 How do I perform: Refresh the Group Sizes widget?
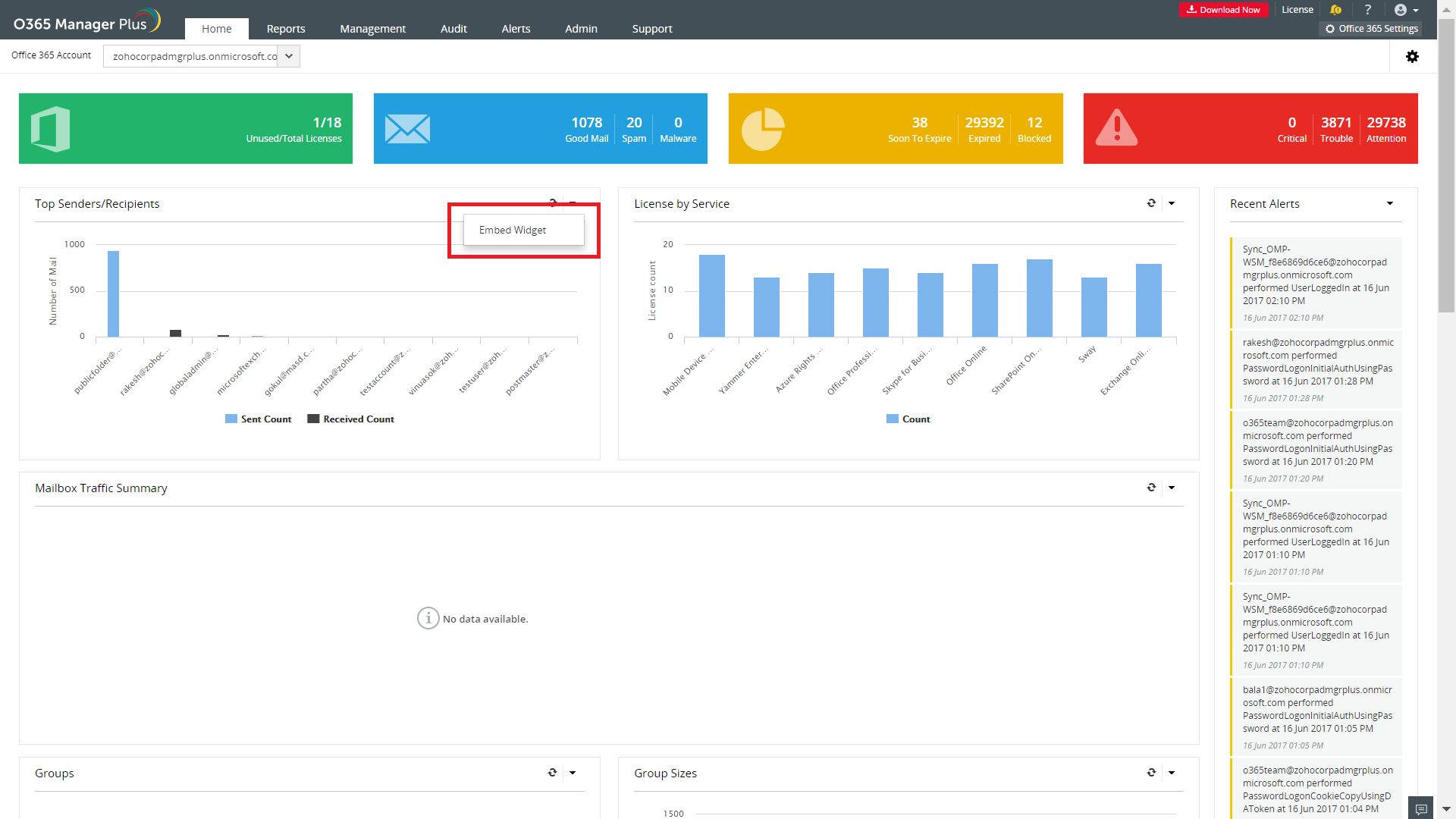coord(1151,773)
